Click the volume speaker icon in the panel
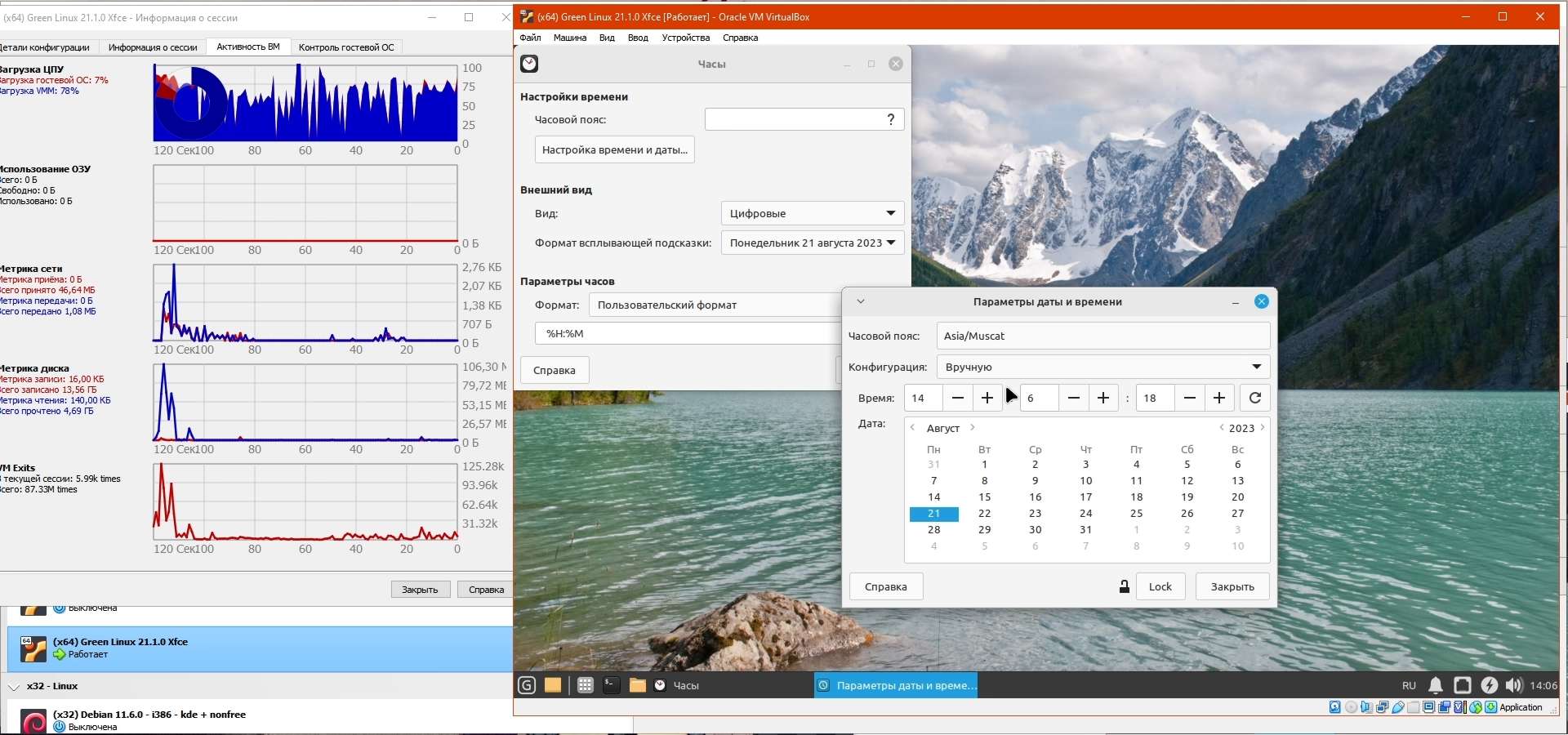This screenshot has height=735, width=1568. click(1513, 685)
